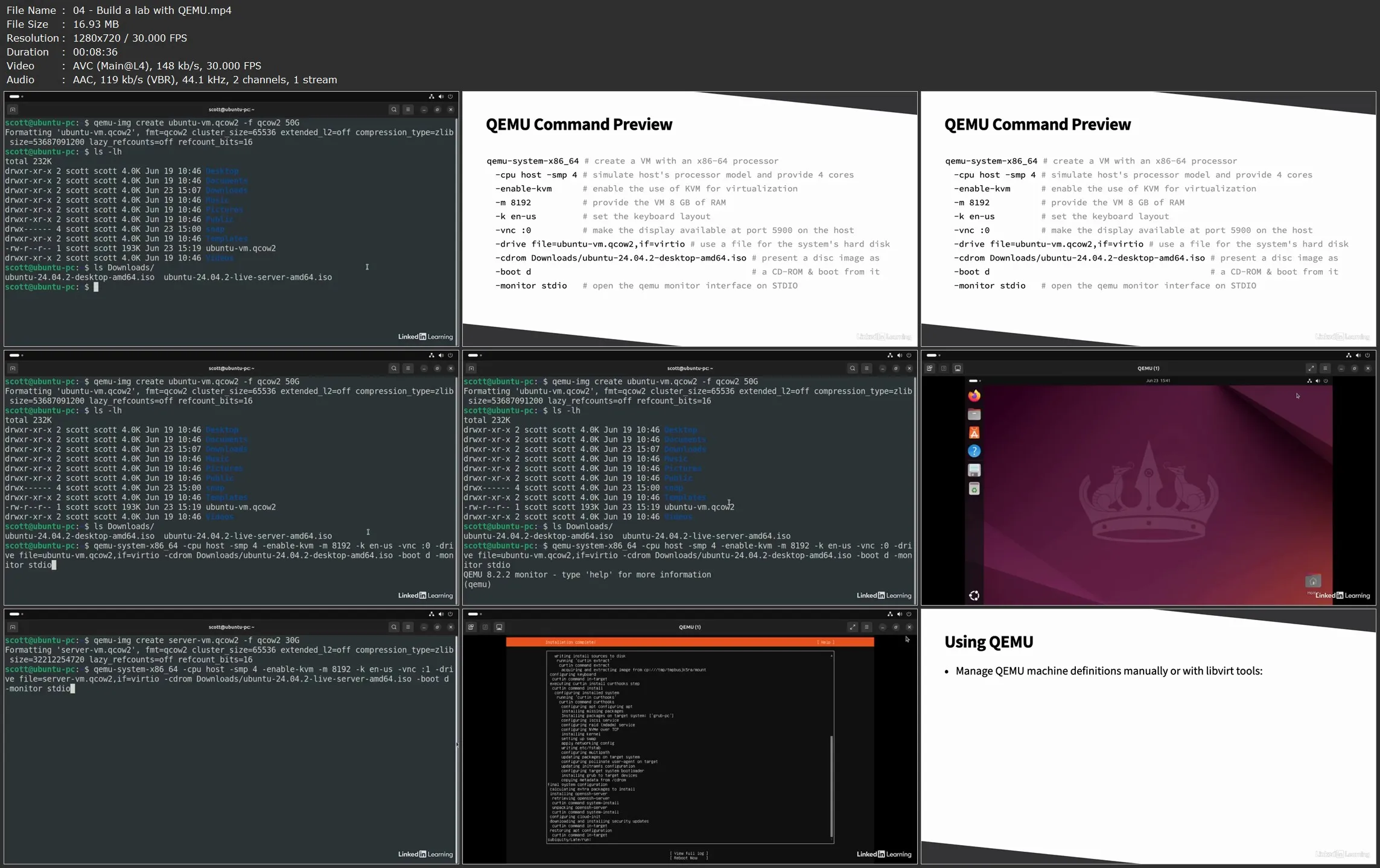This screenshot has height=868, width=1380.
Task: Click 'QEMU 8.2.2 monitor' message line in terminal
Action: [587, 575]
